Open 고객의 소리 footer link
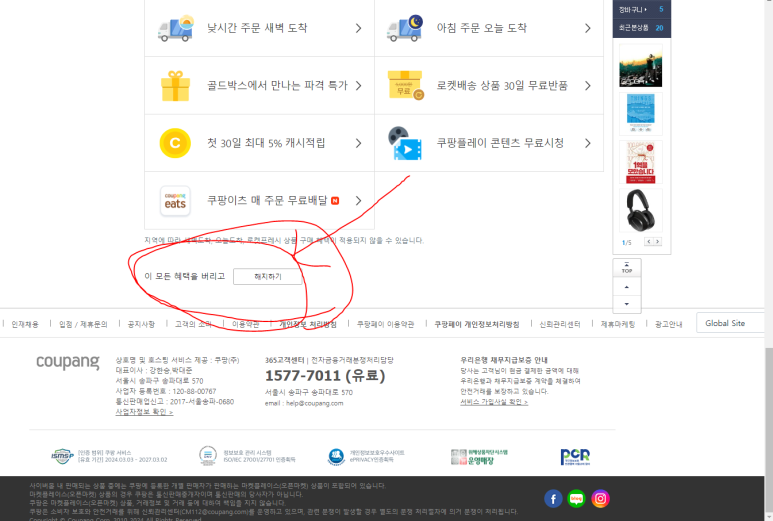This screenshot has height=521, width=773. (x=193, y=324)
